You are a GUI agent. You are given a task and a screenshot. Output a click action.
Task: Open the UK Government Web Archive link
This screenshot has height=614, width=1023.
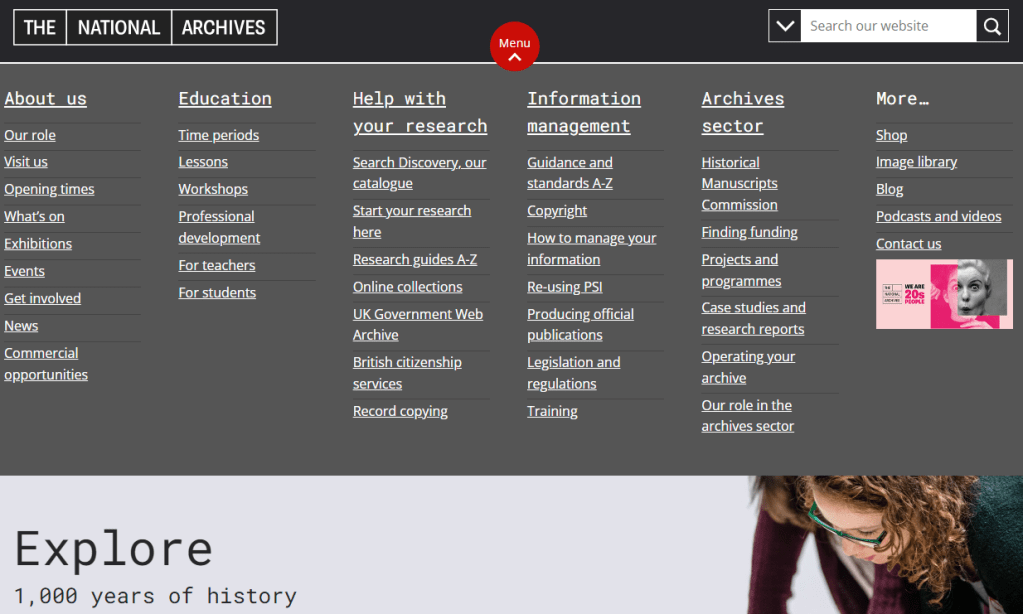pos(417,324)
